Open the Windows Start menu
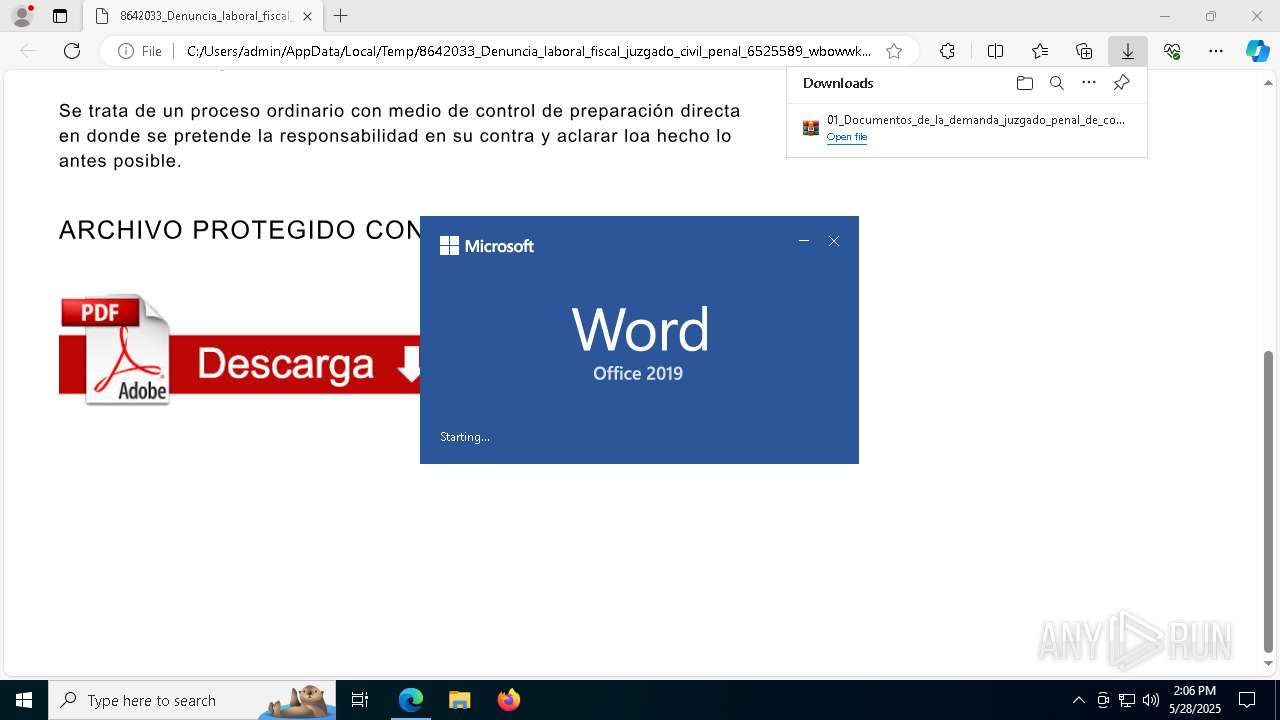The width and height of the screenshot is (1280, 720). point(24,700)
